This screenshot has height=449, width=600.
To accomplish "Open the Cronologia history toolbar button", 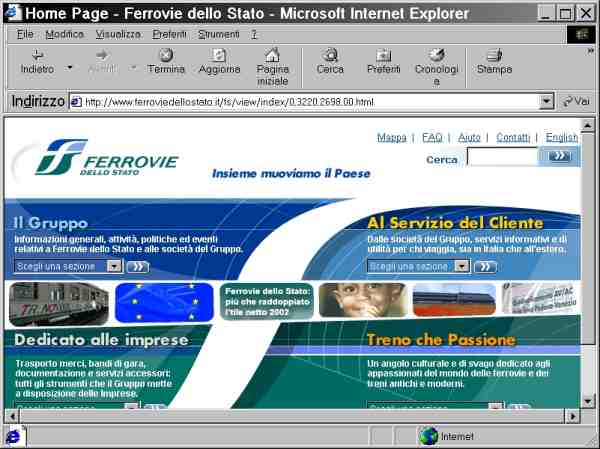I will click(437, 67).
